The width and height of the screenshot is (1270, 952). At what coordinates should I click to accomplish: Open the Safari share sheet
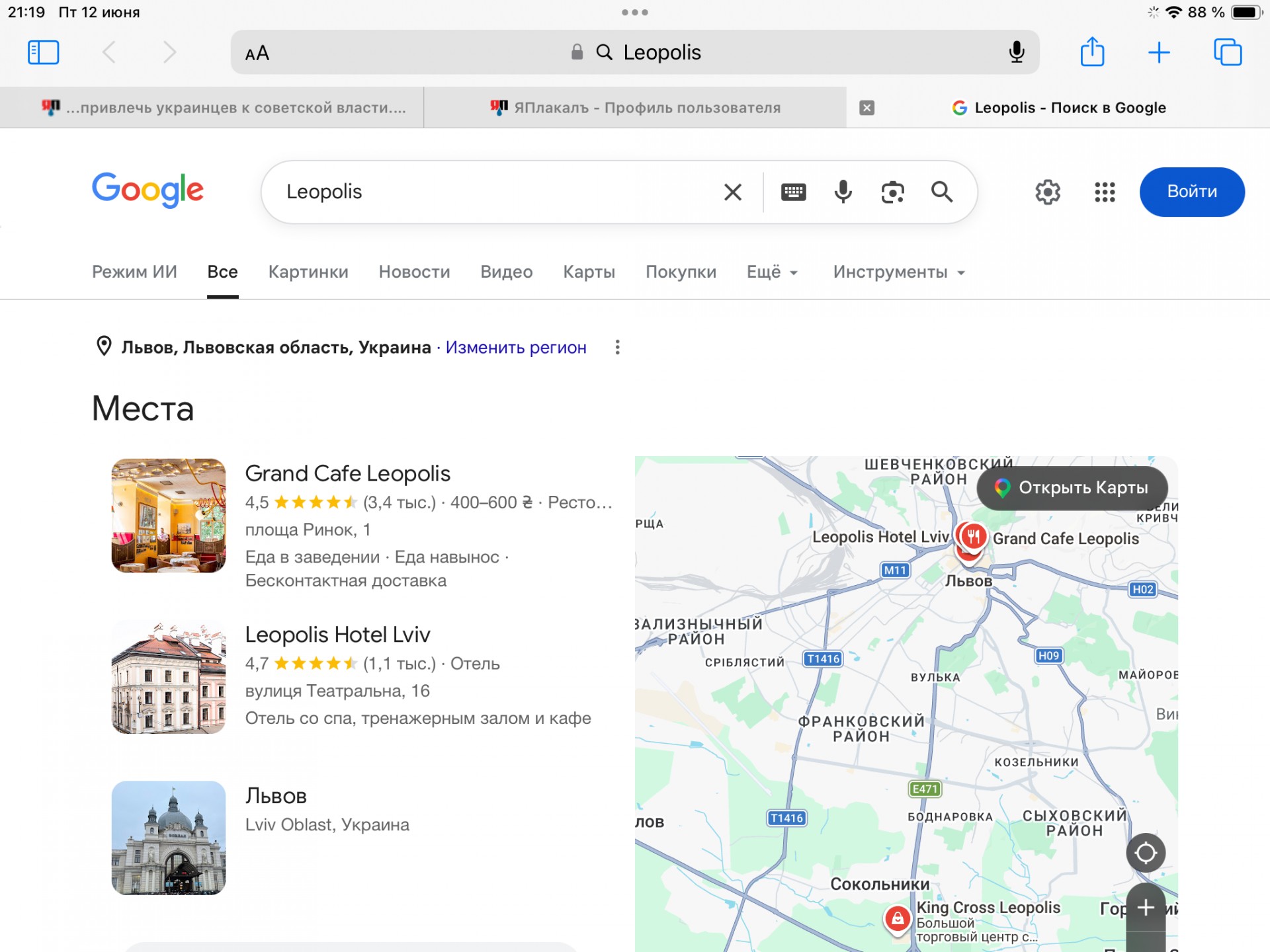1092,52
